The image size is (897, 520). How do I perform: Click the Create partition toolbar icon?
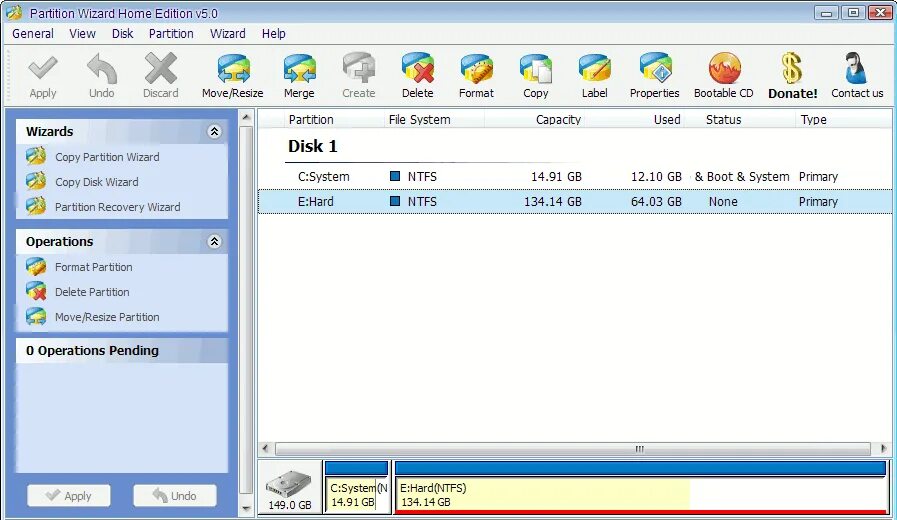(x=359, y=76)
